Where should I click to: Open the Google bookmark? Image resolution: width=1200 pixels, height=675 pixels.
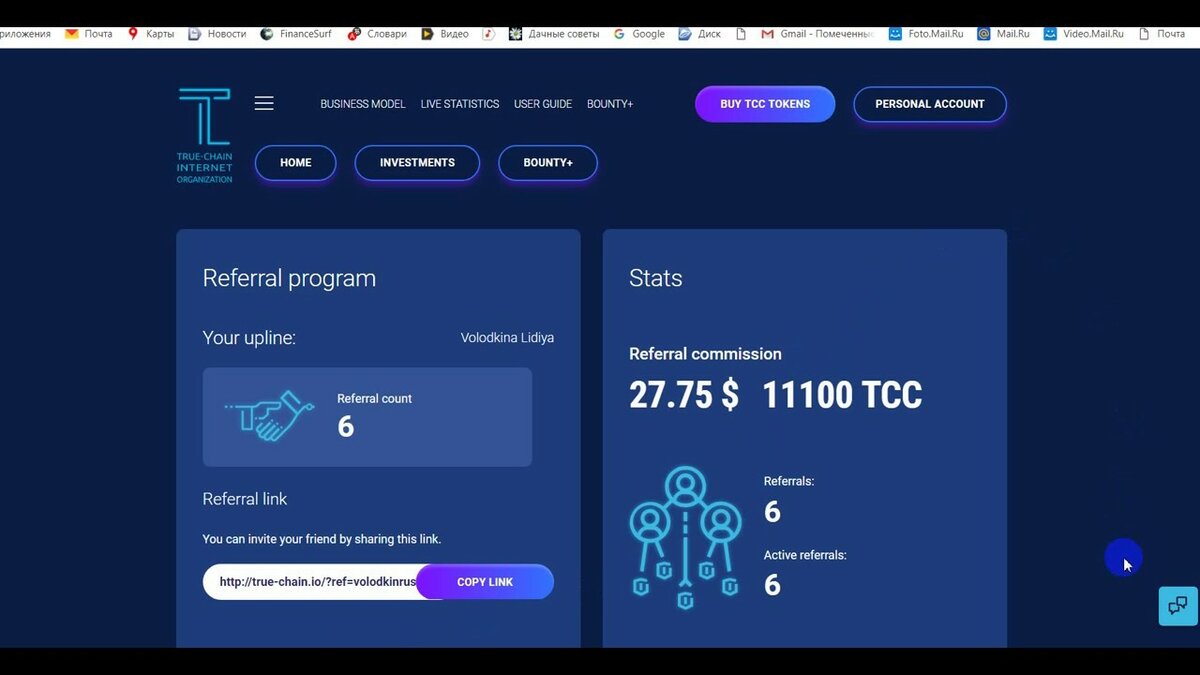coord(639,33)
